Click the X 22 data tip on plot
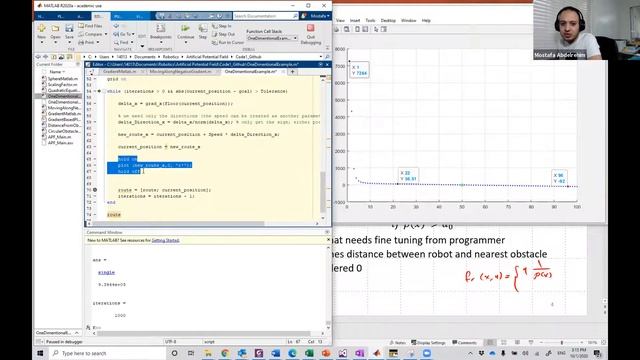Screen dimensions: 640x360 [x=408, y=176]
